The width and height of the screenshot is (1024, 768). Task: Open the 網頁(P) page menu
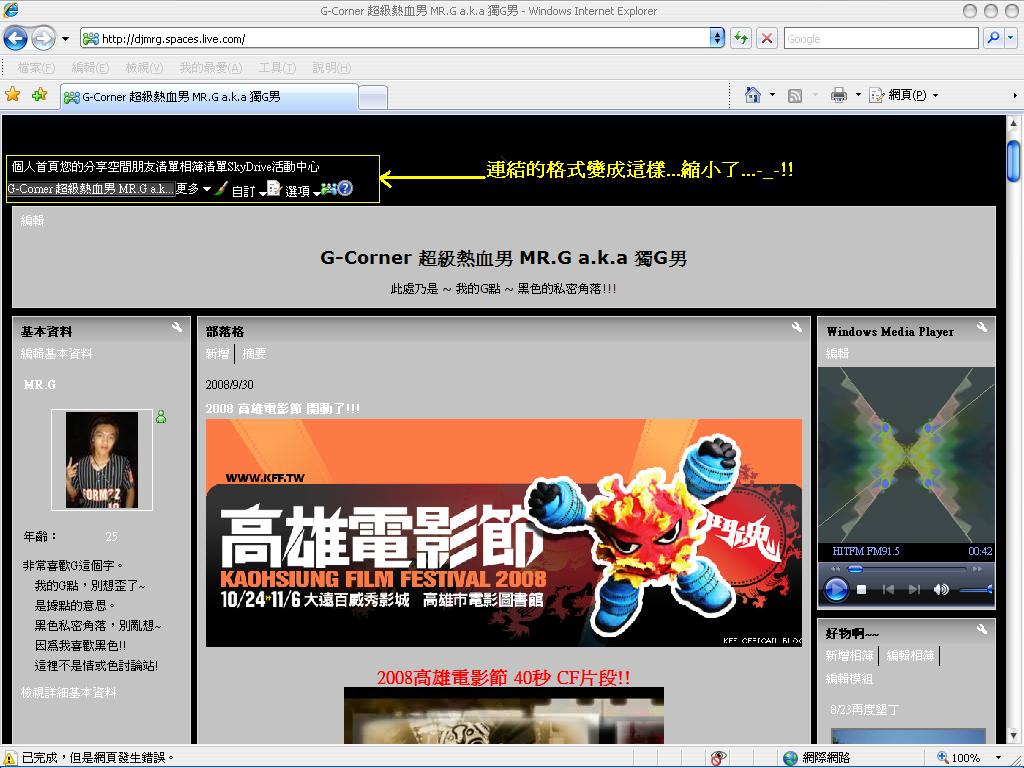pos(904,95)
